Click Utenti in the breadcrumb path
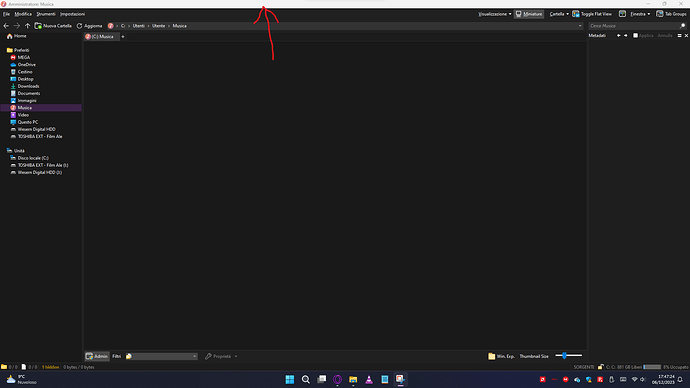The height and width of the screenshot is (388, 690). pyautogui.click(x=139, y=26)
